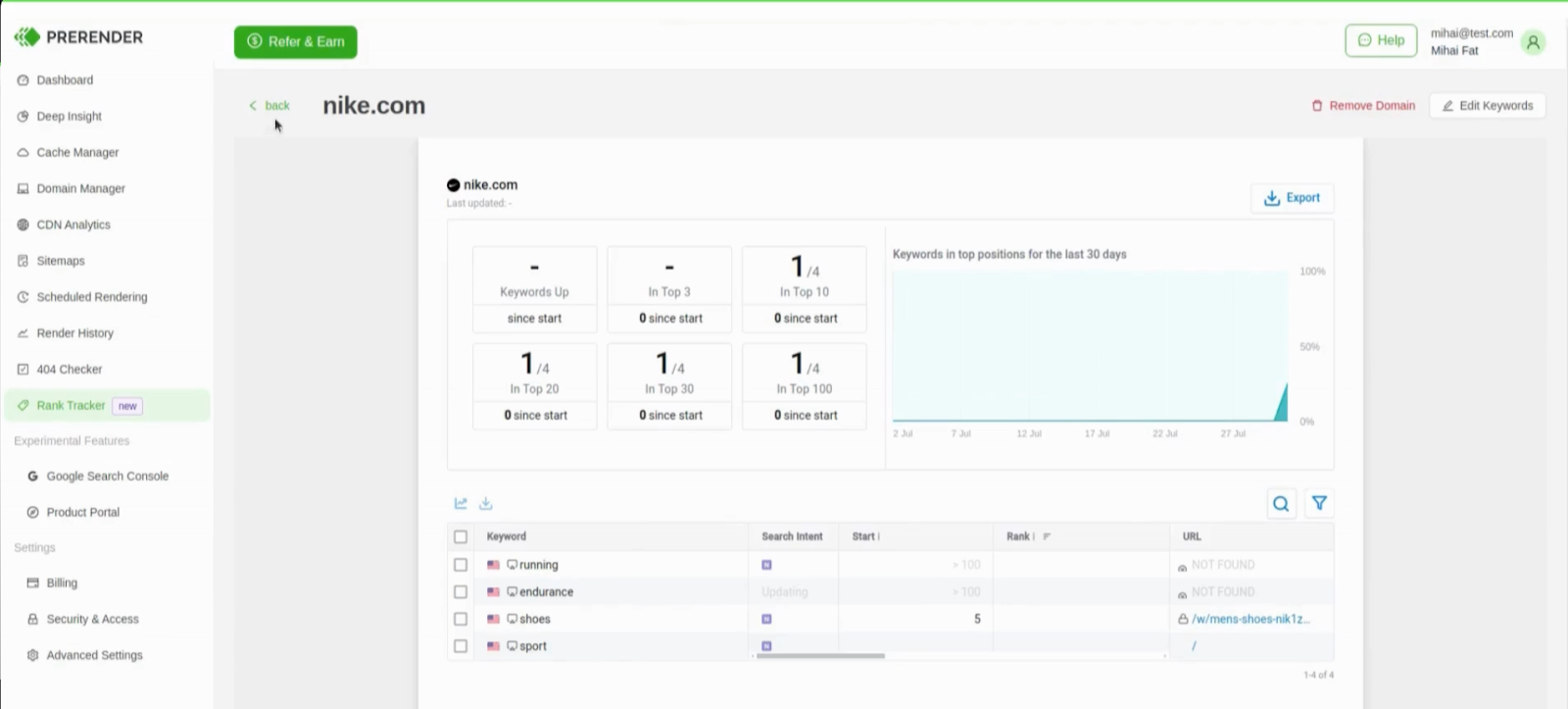This screenshot has height=709, width=1568.
Task: Open the /w/mens-shoes-nik1z URL link
Action: pos(1250,620)
